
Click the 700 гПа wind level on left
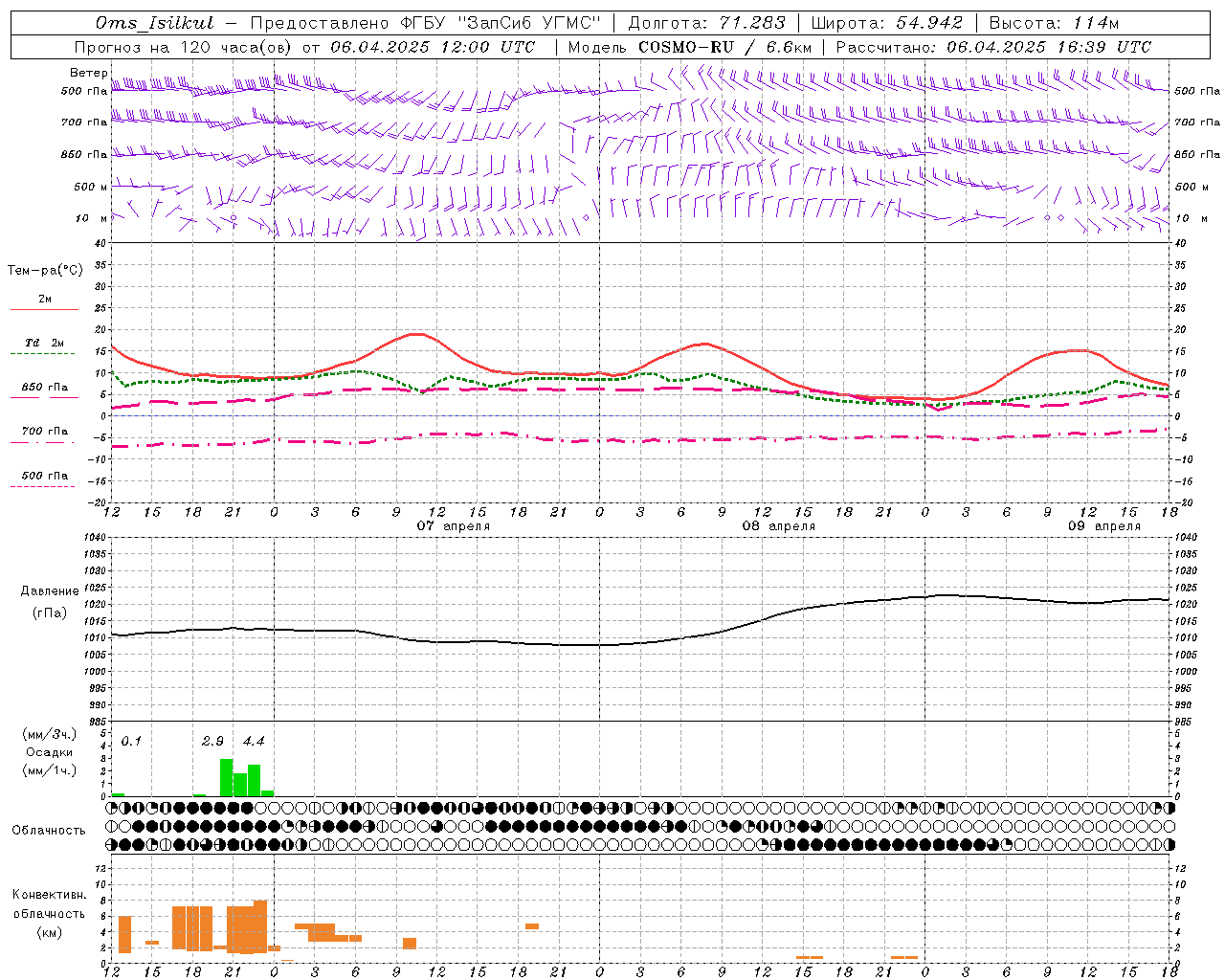click(x=84, y=122)
